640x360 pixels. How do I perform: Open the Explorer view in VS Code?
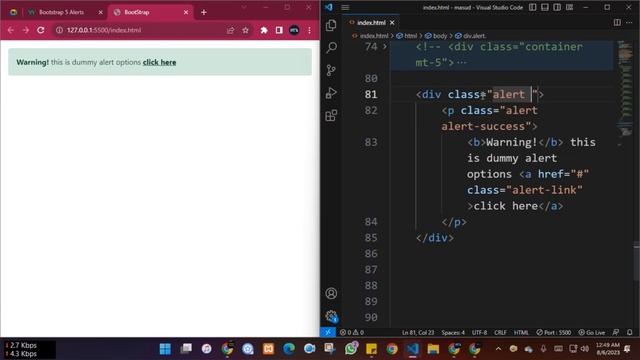[331, 25]
